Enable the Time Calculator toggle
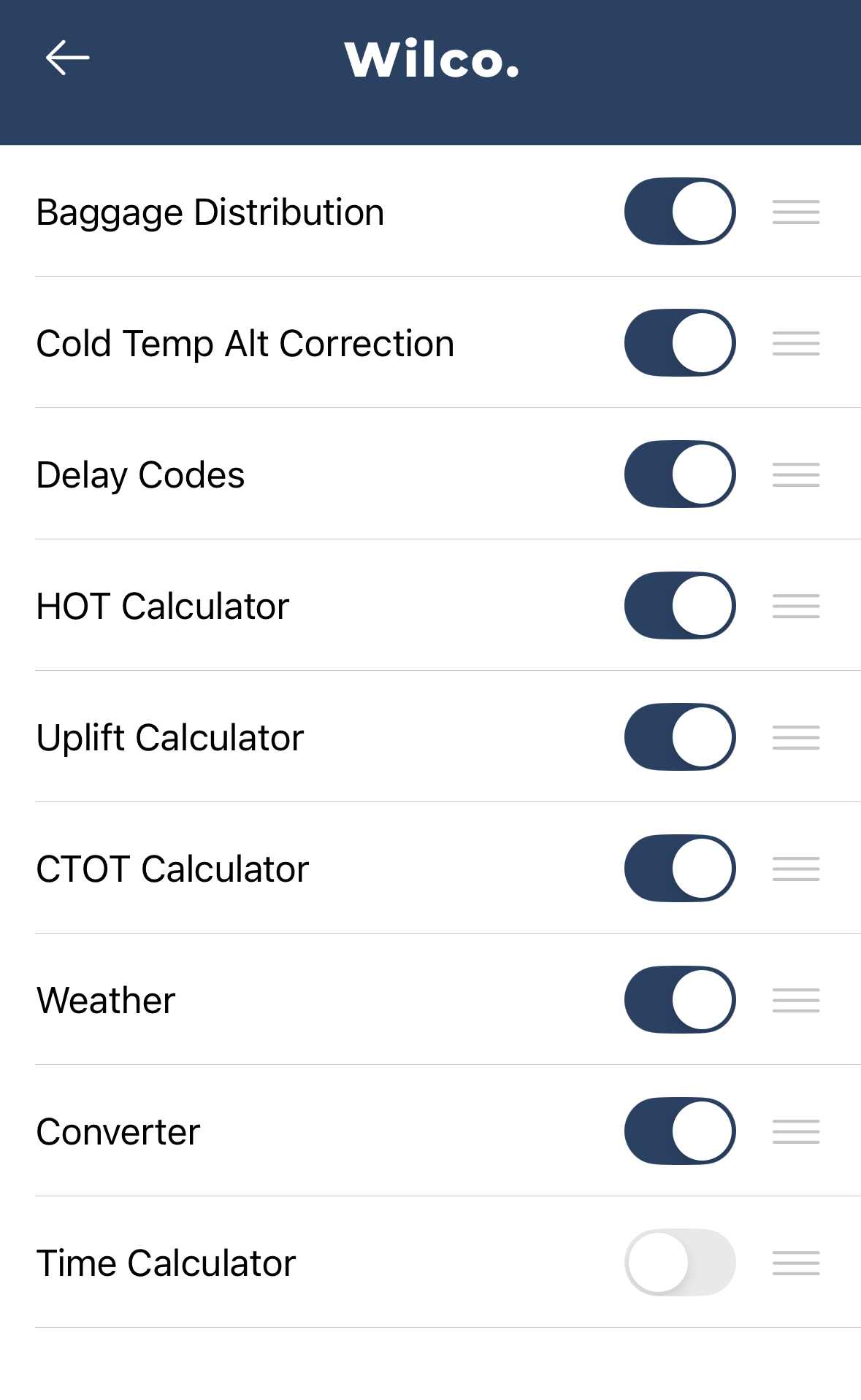 click(679, 1263)
